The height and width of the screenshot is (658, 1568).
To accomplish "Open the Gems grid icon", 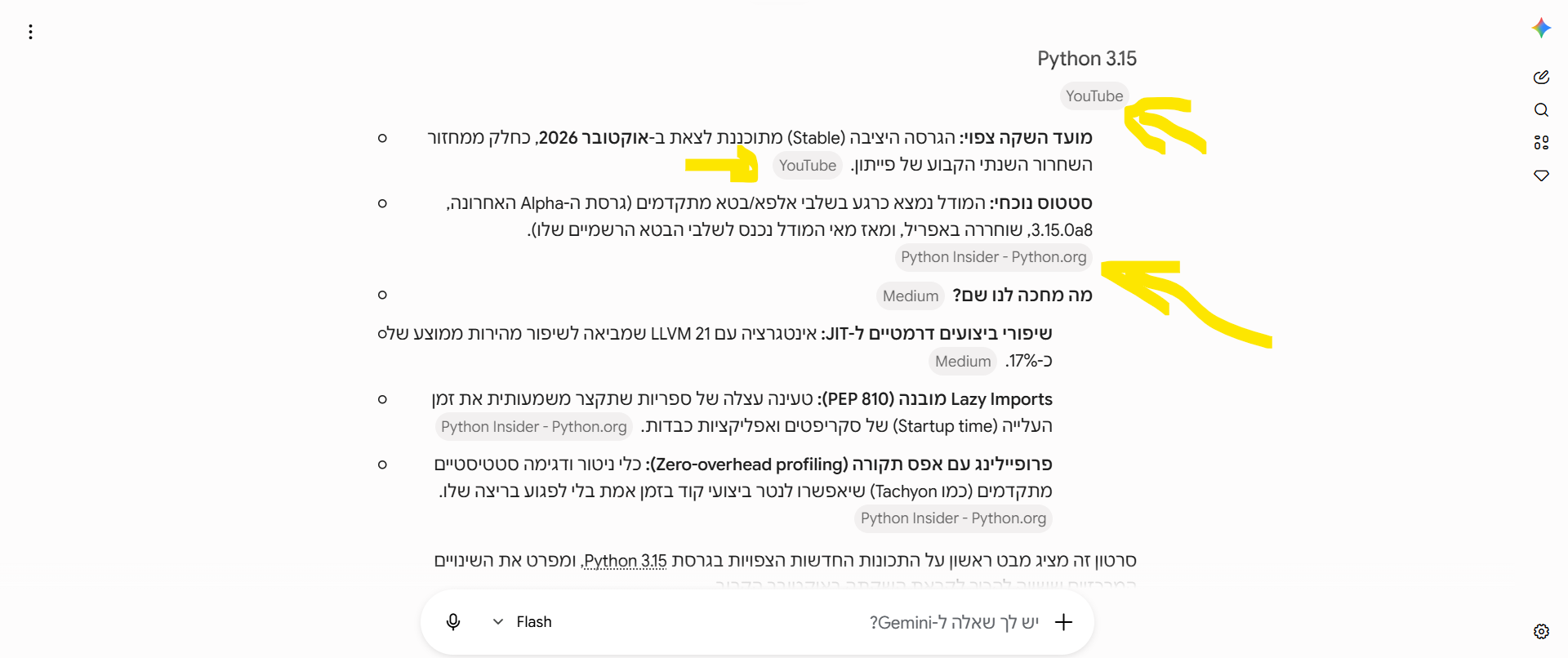I will pyautogui.click(x=1541, y=143).
